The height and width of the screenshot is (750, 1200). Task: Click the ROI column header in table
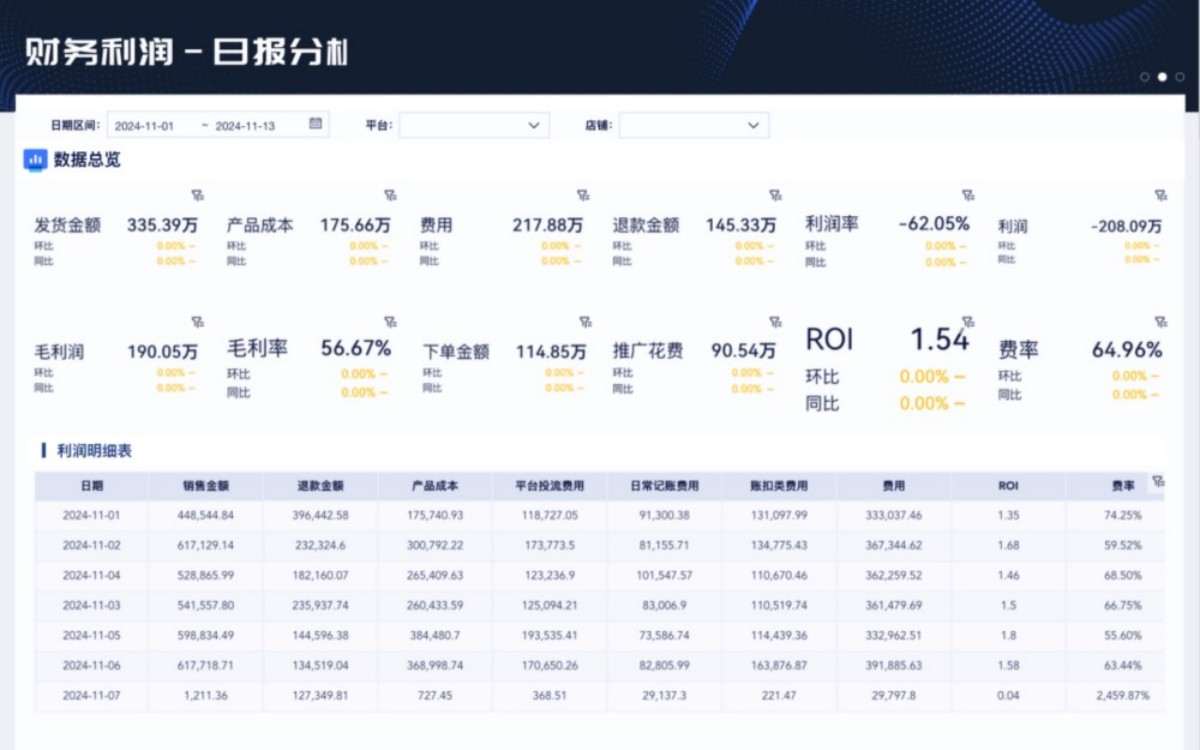click(x=1008, y=486)
